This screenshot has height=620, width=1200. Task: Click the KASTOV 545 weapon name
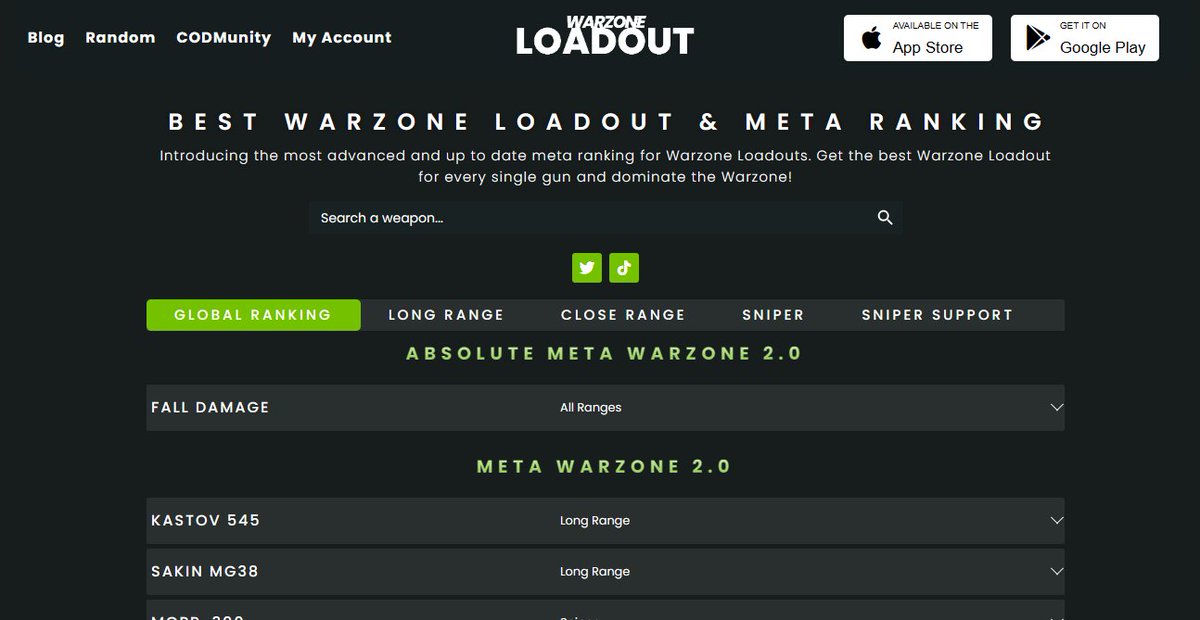tap(205, 521)
